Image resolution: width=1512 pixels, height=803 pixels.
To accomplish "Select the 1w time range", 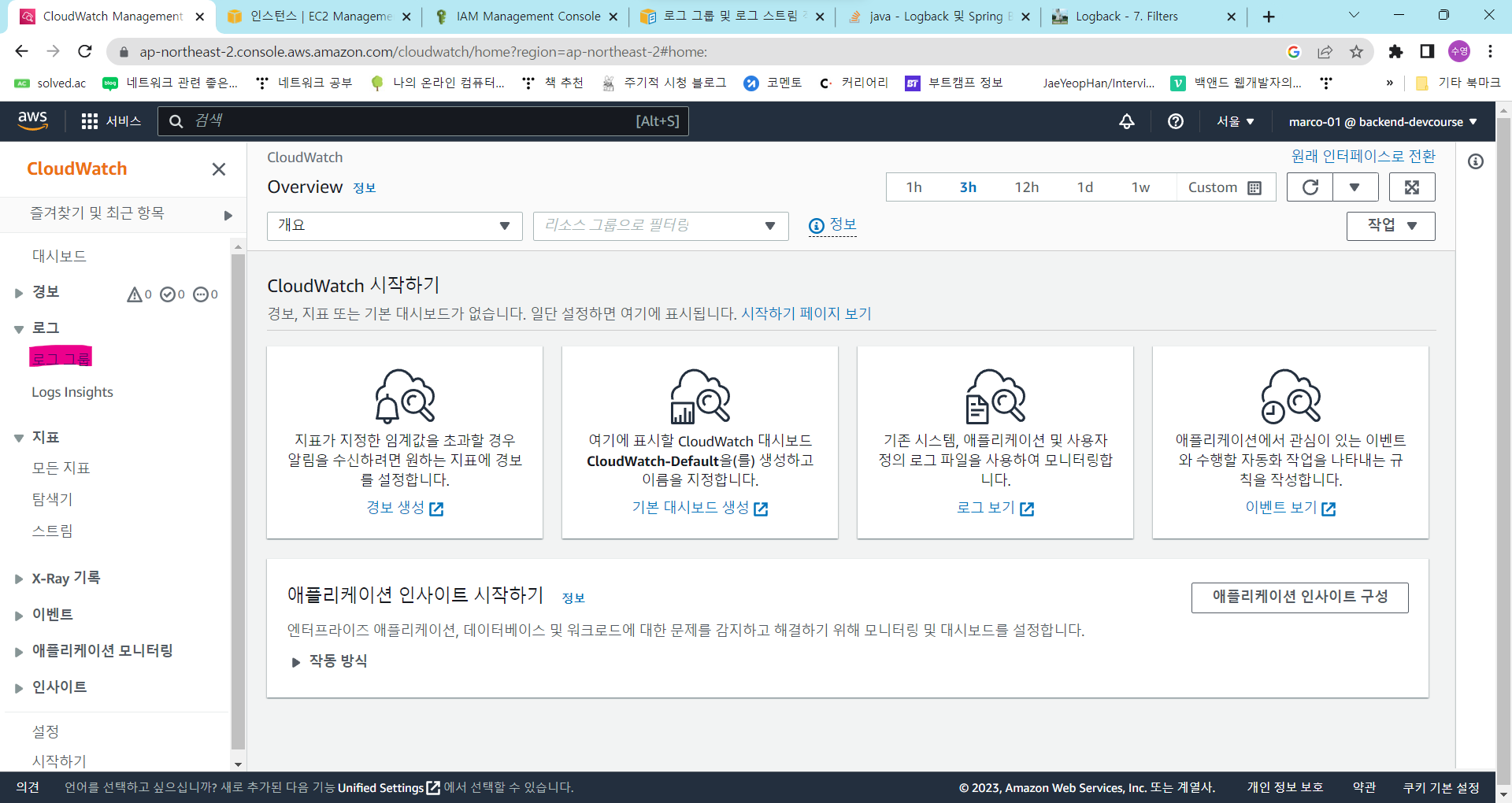I will coord(1140,187).
